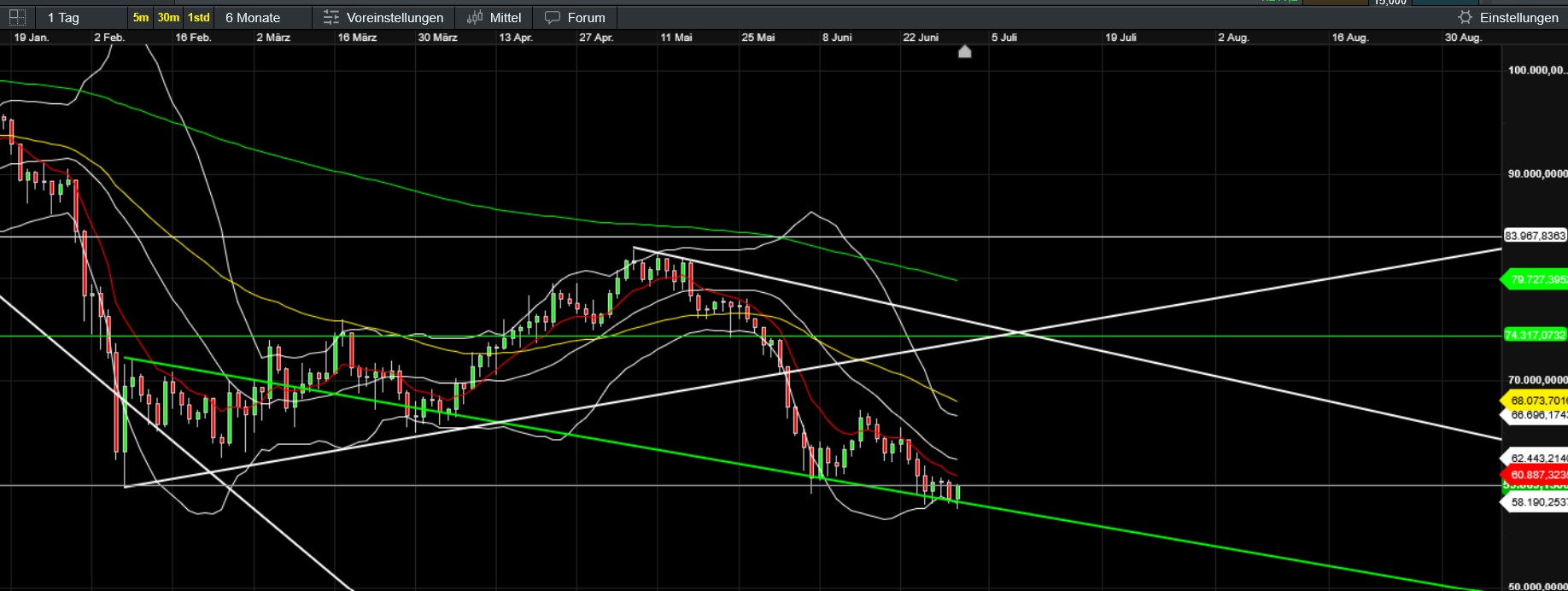Select the yellow 68.073,701 price tag
Screen dimensions: 1568x591
click(x=1535, y=400)
